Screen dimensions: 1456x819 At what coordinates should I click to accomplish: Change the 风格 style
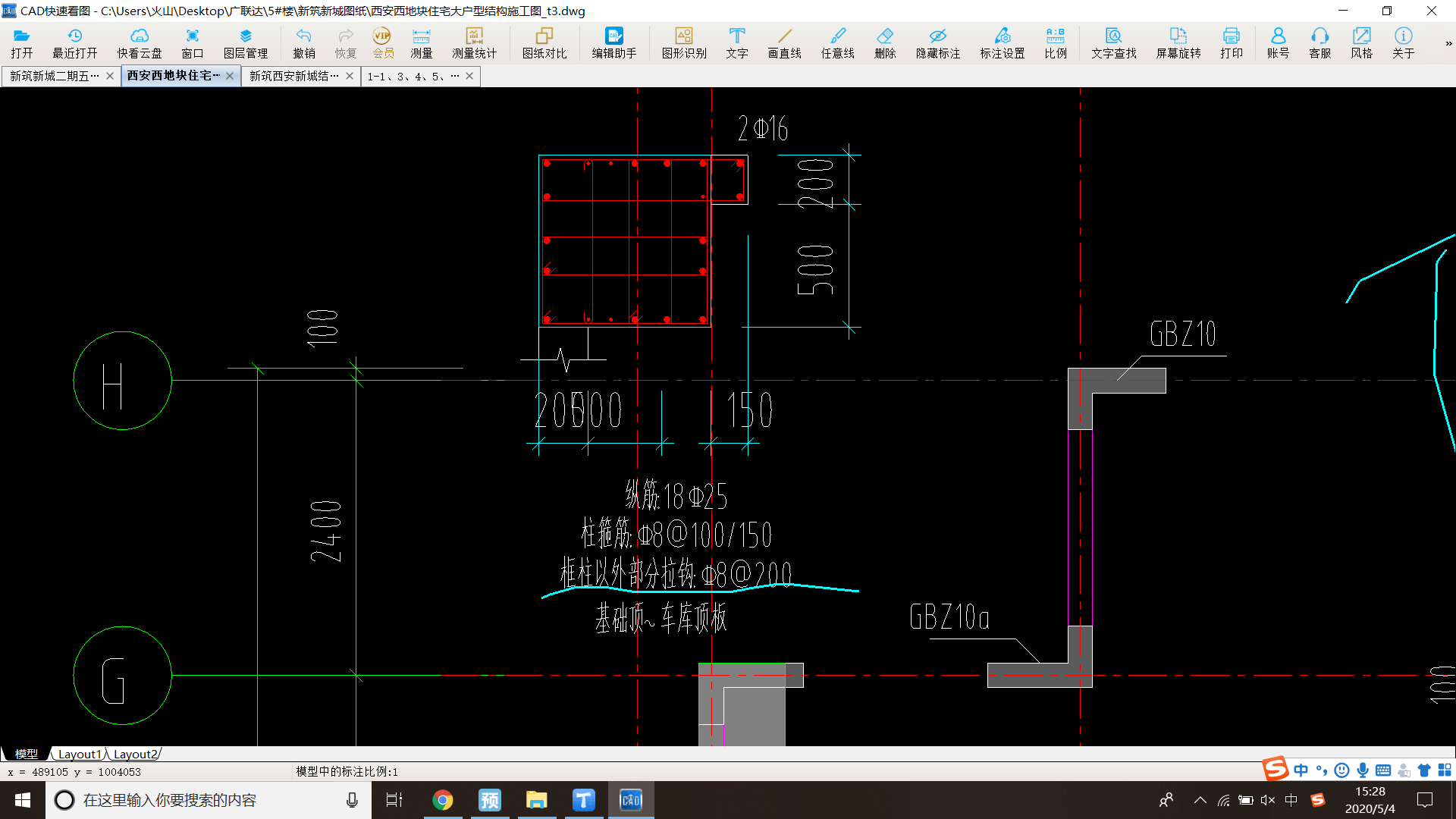(1362, 43)
